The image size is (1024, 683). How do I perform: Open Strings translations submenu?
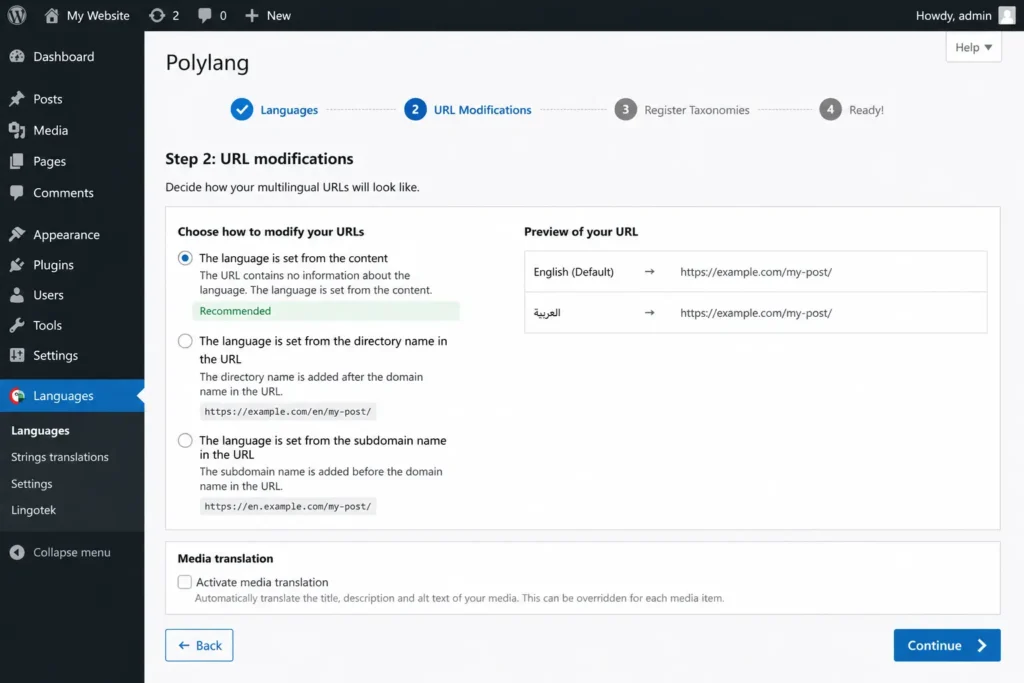click(x=59, y=457)
